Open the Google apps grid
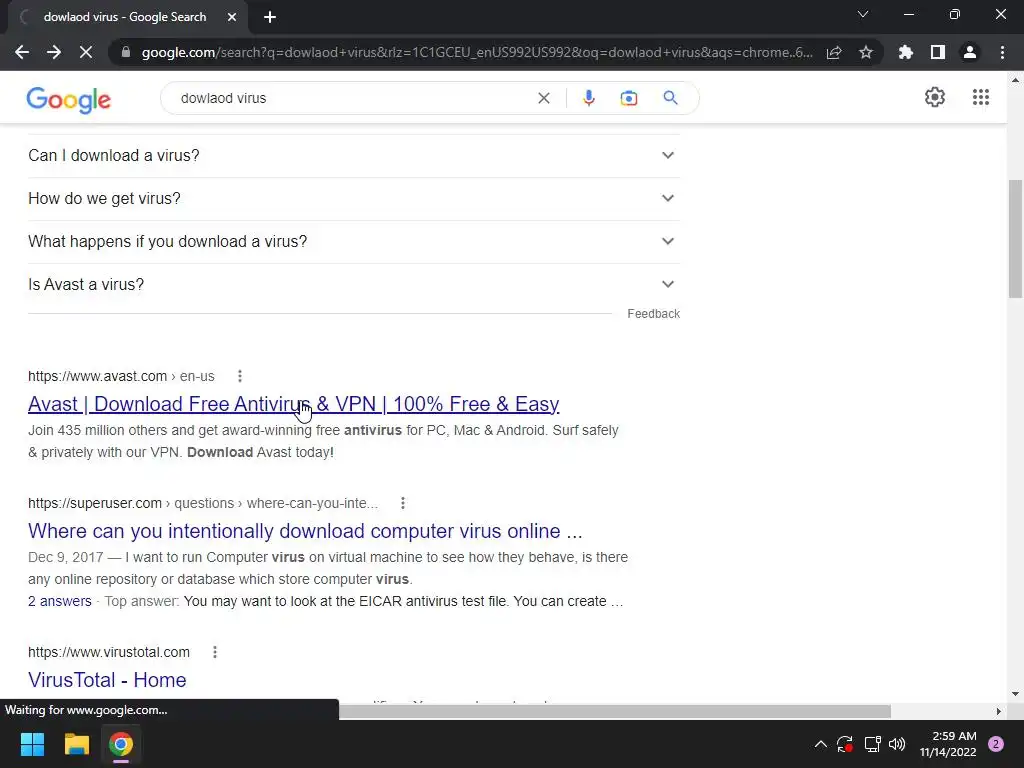The image size is (1024, 768). point(980,97)
